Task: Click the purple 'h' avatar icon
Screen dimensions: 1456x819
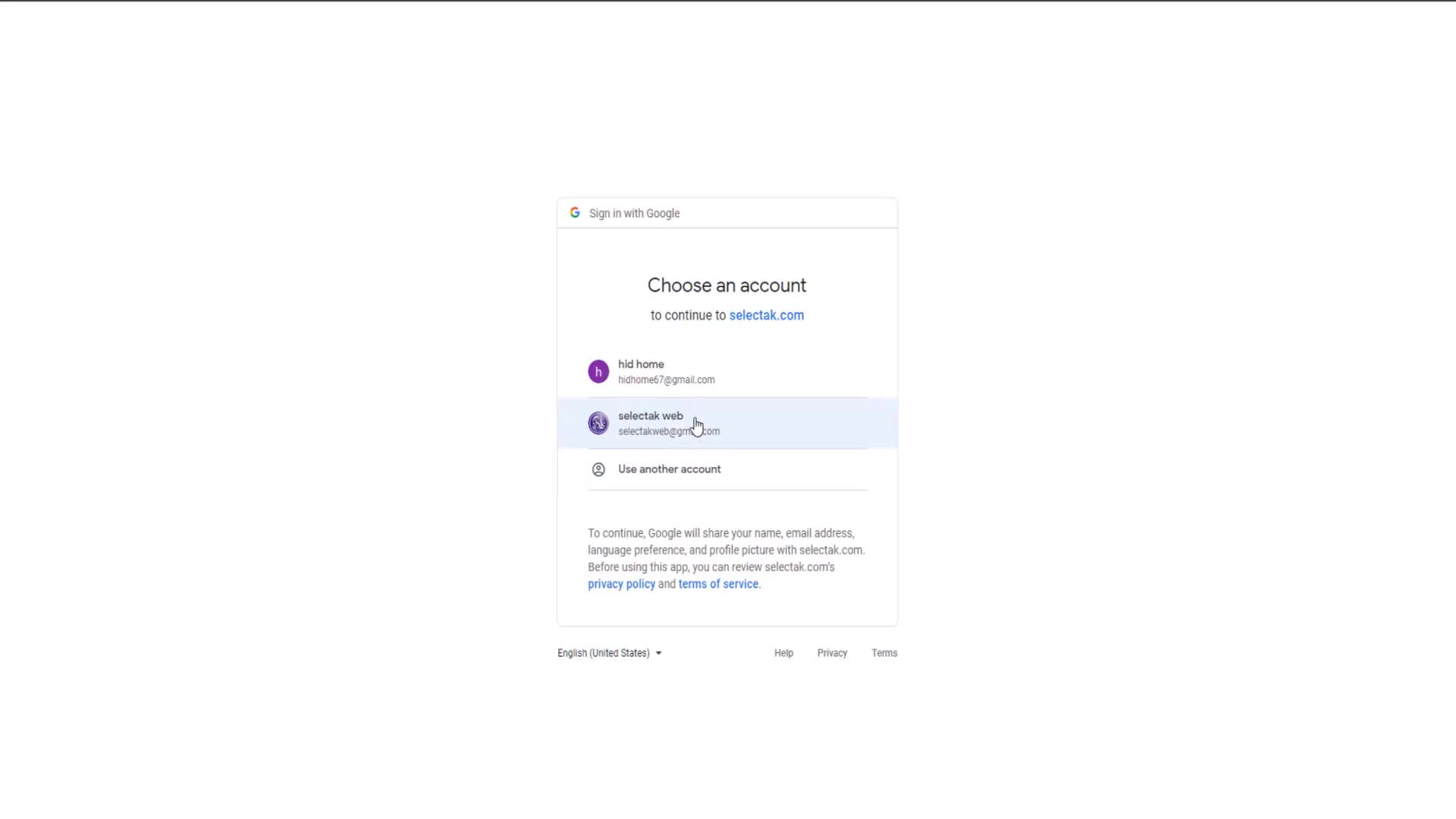Action: click(598, 372)
